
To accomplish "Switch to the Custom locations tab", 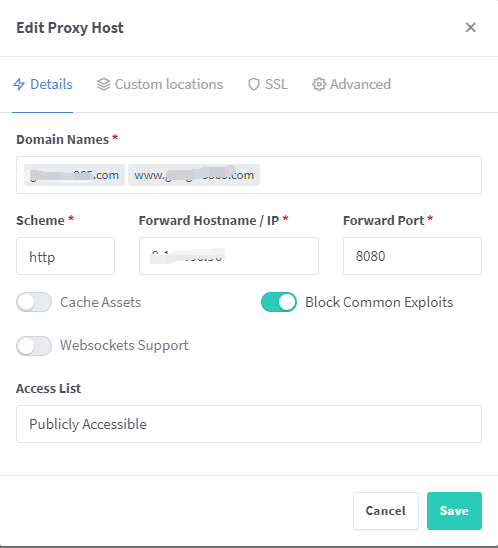I will [160, 84].
